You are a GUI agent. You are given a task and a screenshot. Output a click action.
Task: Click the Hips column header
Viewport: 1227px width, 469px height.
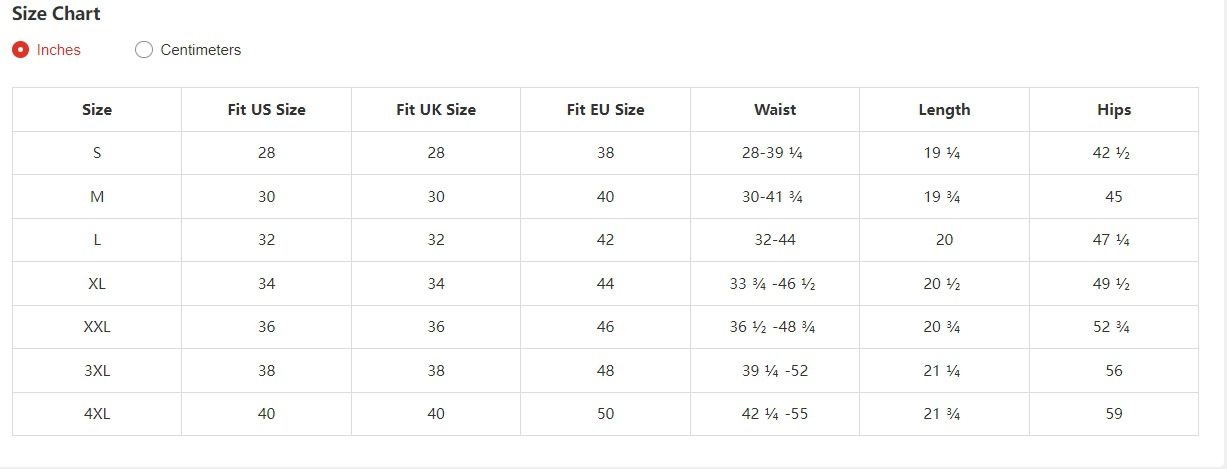[1114, 110]
